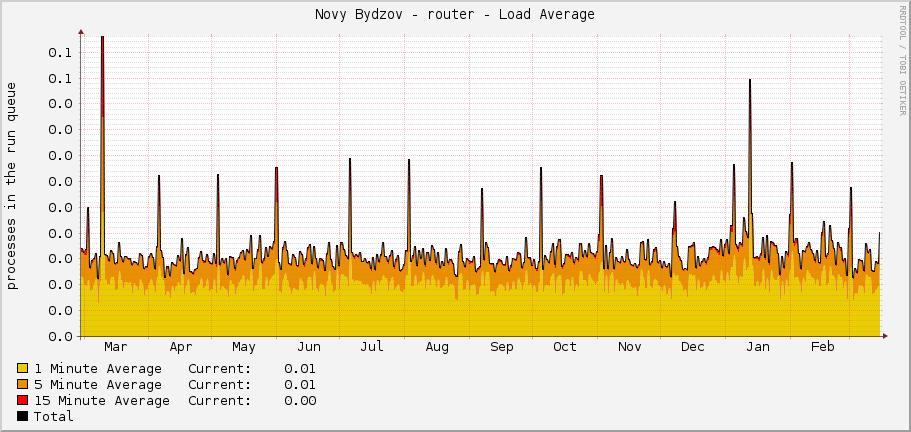Screen dimensions: 911x432
Task: Click the Nov label on the x-axis
Action: click(x=630, y=347)
